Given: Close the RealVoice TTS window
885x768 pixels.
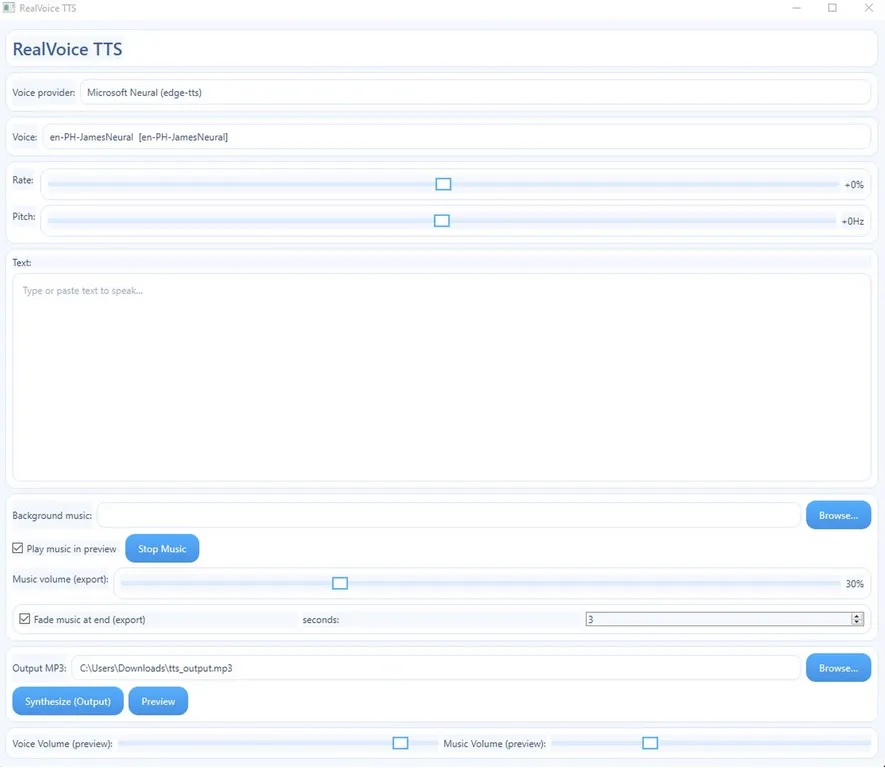Looking at the screenshot, I should [868, 8].
